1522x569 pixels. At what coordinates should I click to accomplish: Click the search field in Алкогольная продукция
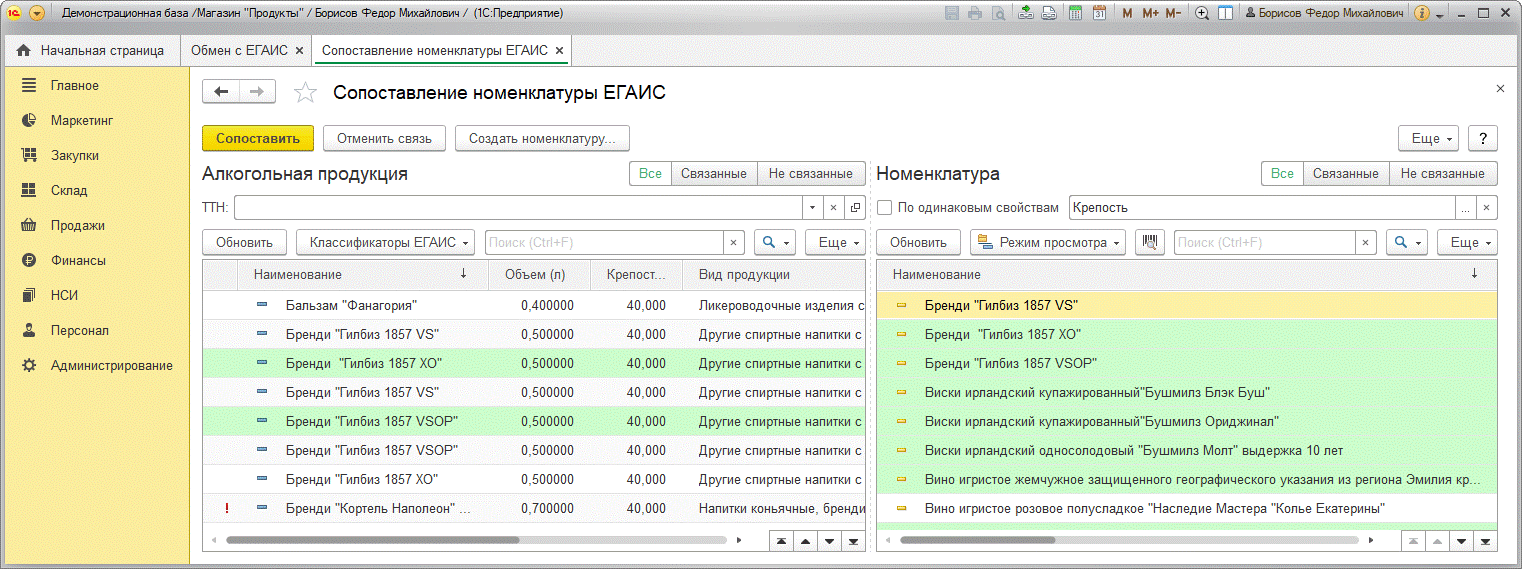pos(604,243)
